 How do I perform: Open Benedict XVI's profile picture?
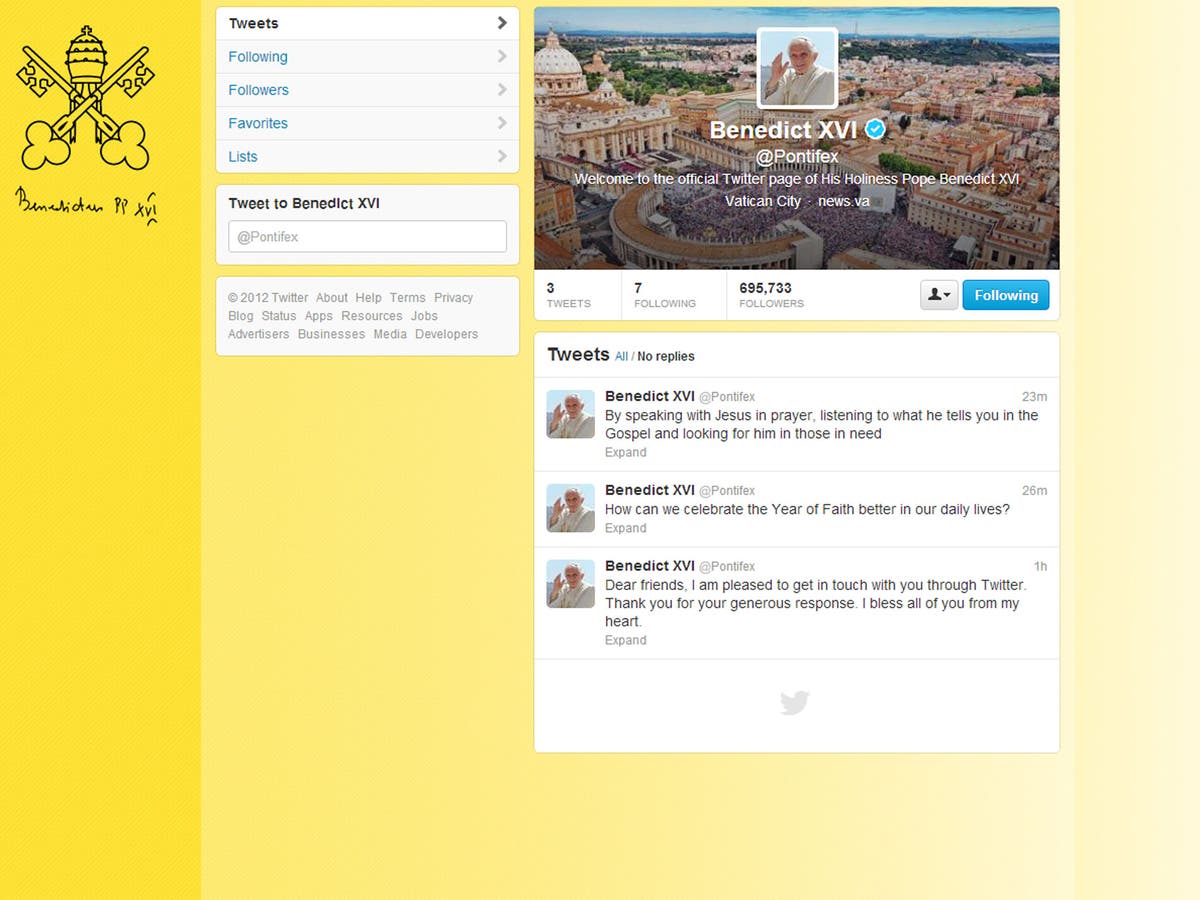click(x=795, y=68)
